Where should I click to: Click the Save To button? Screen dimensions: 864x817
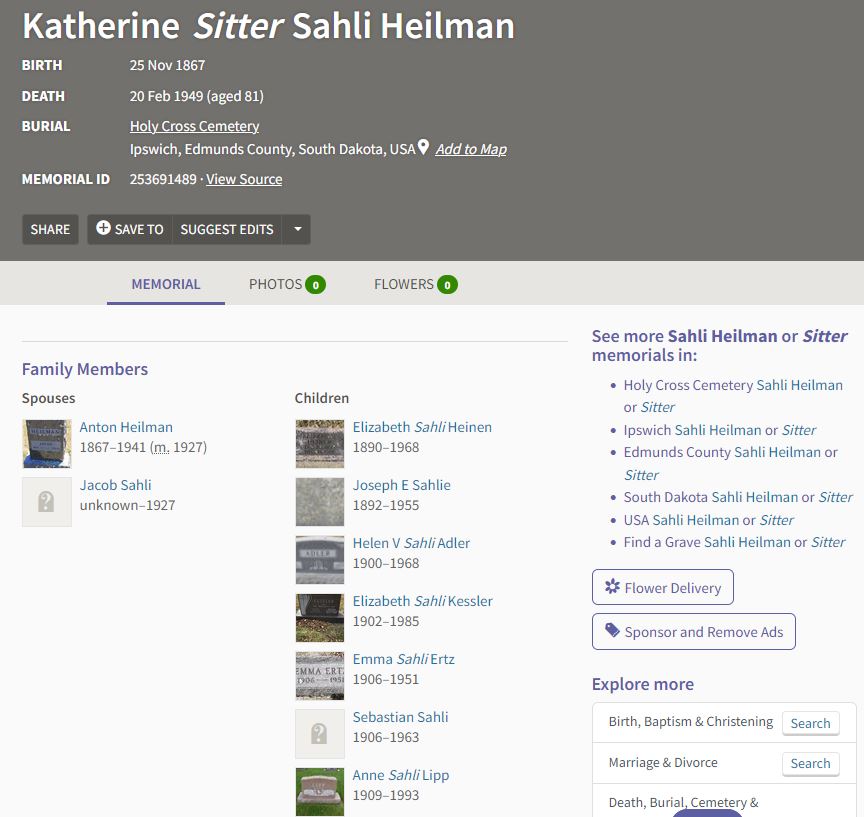point(130,229)
